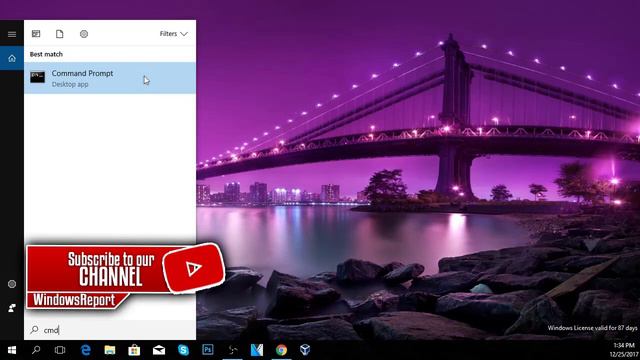640x360 pixels.
Task: Click the YouTube play button on subscribe banner
Action: [x=193, y=268]
